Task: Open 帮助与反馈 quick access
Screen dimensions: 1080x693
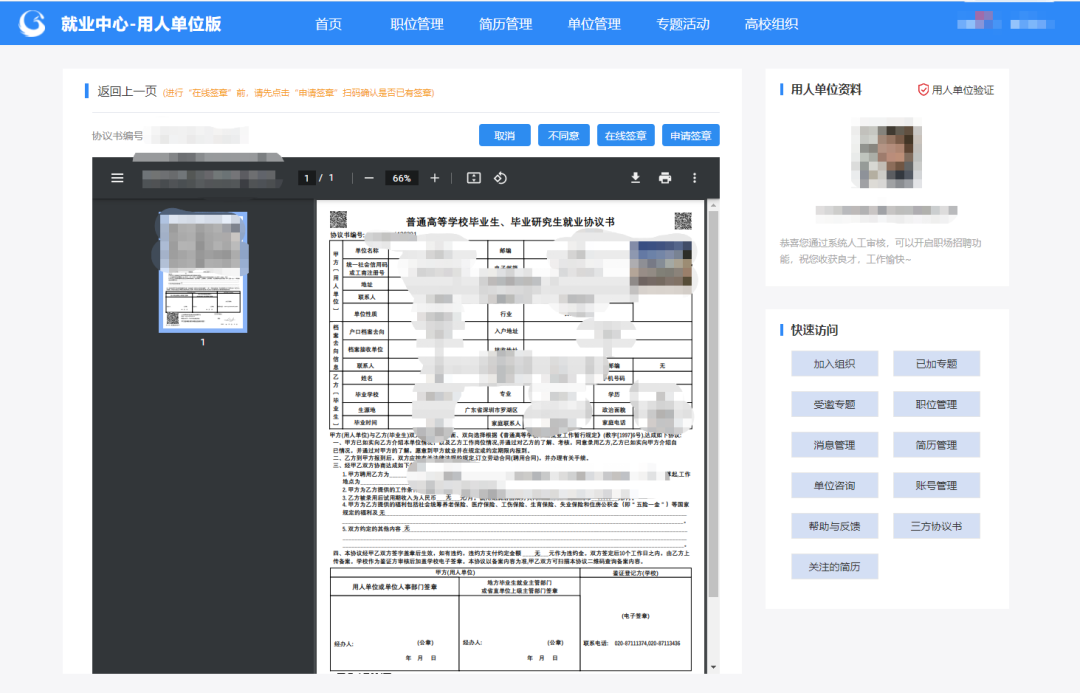Action: (x=834, y=526)
